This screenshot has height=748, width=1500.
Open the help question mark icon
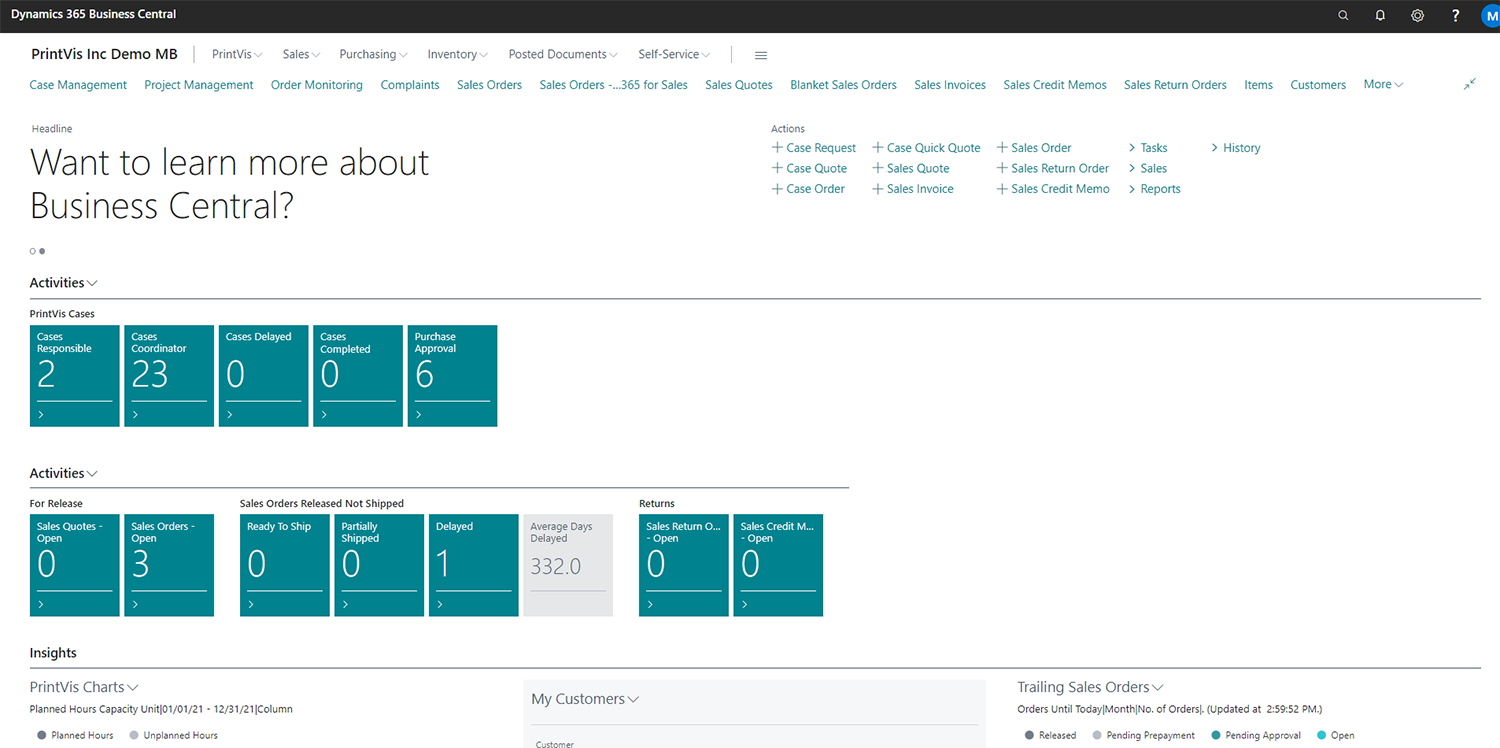(x=1456, y=15)
